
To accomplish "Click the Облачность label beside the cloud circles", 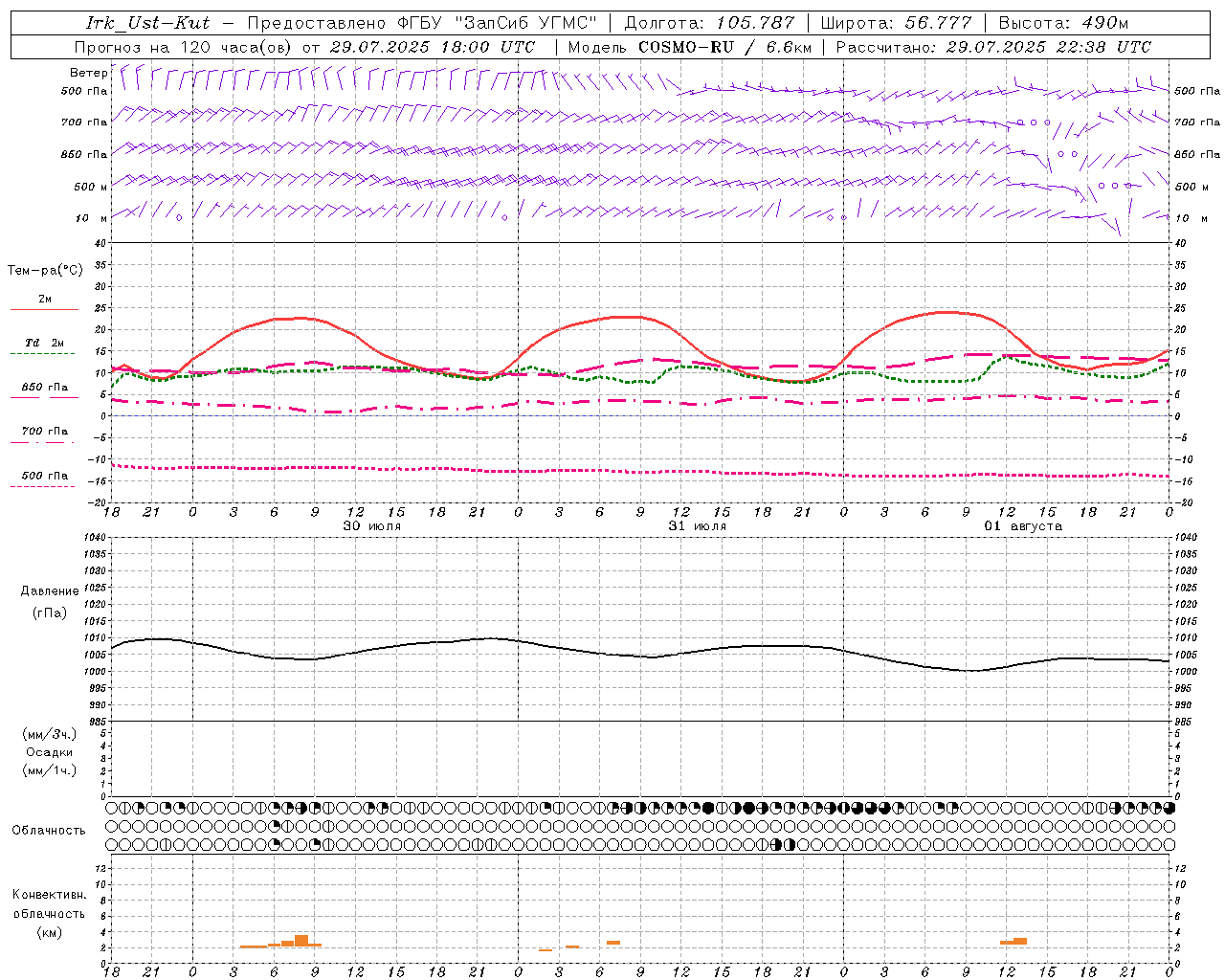I will tap(49, 831).
